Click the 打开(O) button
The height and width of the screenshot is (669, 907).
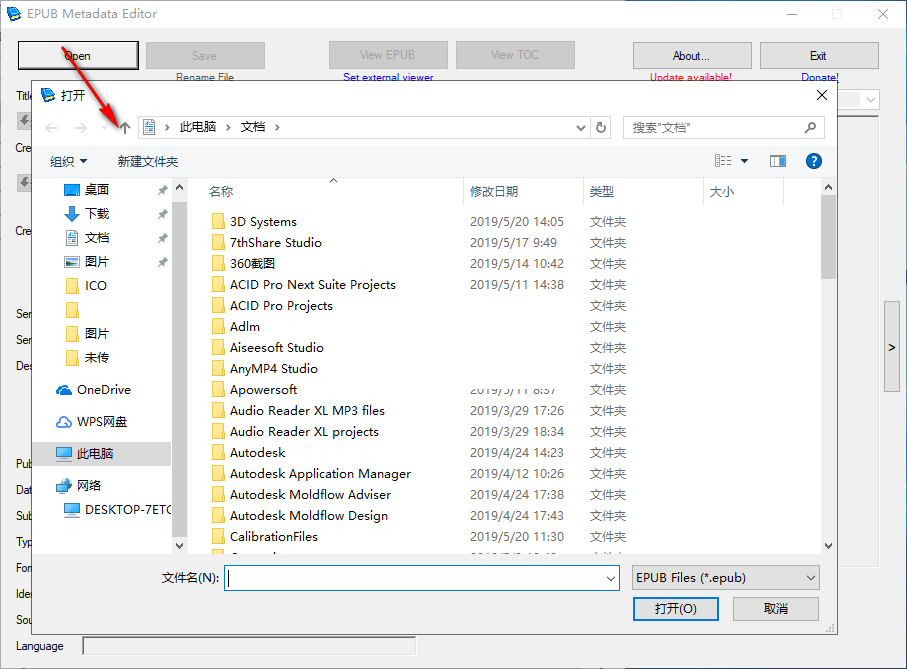tap(676, 608)
